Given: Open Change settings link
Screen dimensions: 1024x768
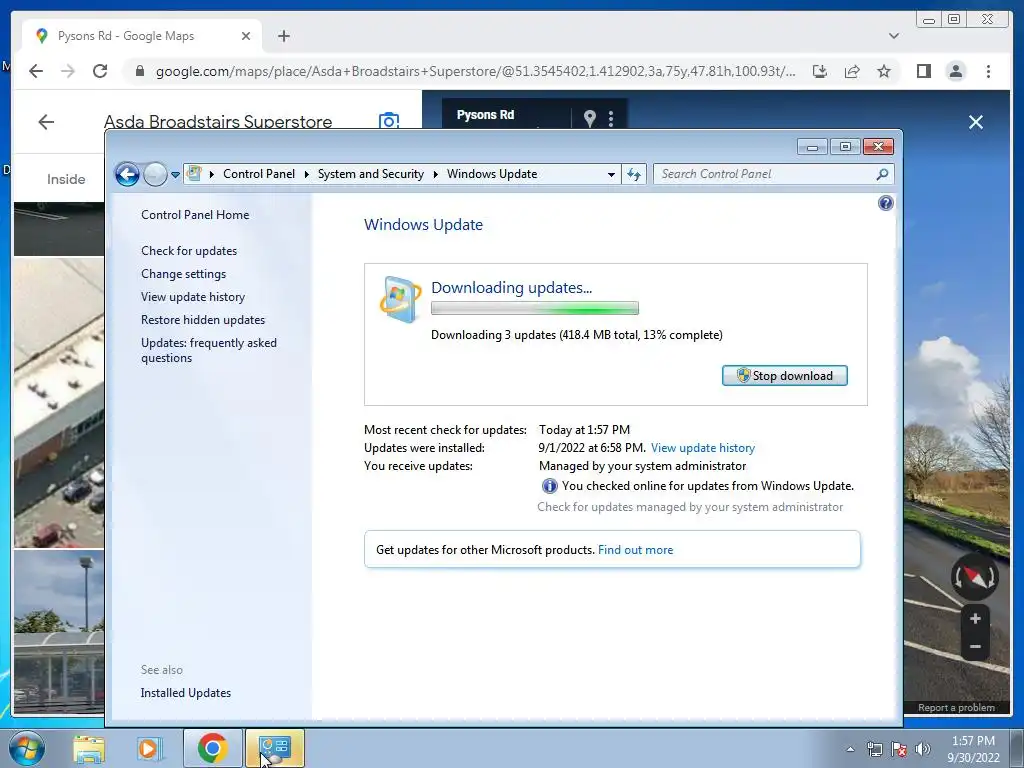Looking at the screenshot, I should click(x=184, y=274).
